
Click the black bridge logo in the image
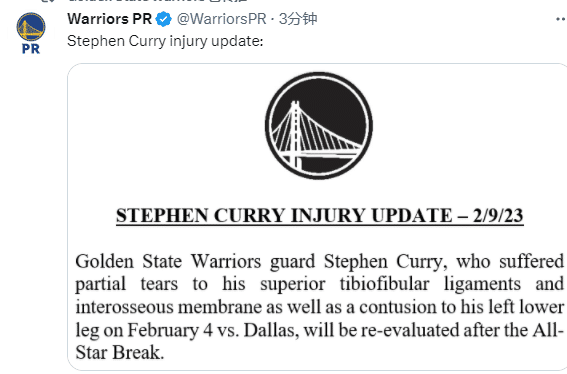pyautogui.click(x=319, y=126)
